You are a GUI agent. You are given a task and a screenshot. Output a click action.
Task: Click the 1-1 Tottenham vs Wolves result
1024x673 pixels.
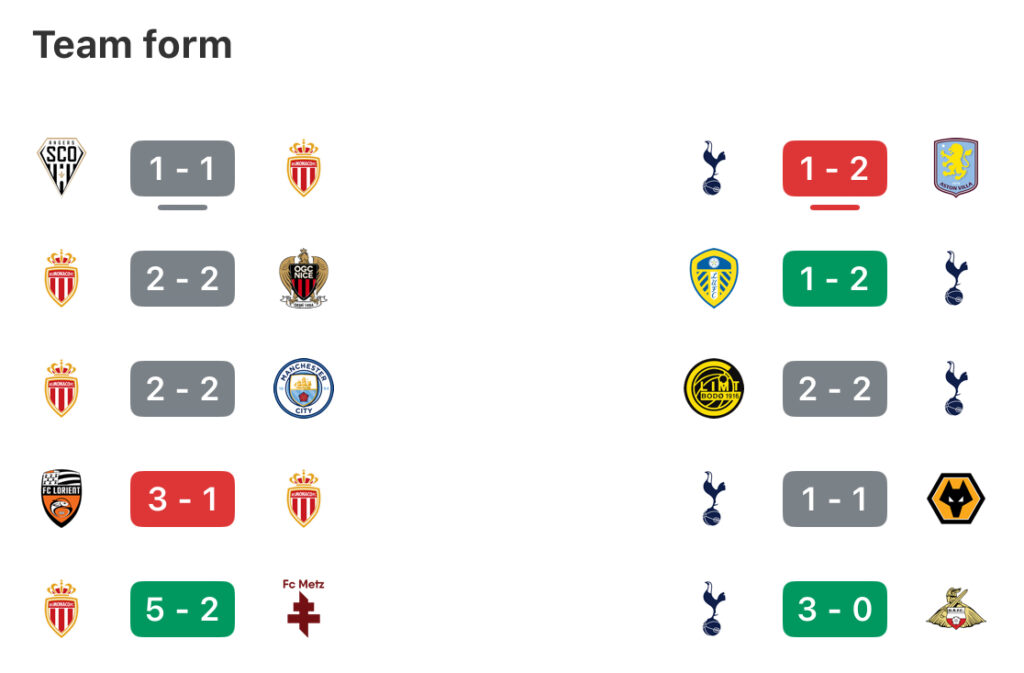(x=834, y=498)
